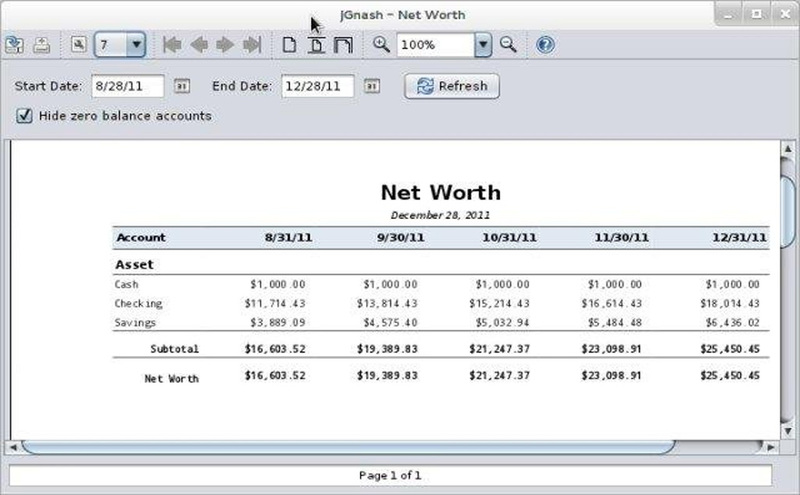The image size is (800, 495).
Task: Click the print report icon
Action: (x=41, y=45)
